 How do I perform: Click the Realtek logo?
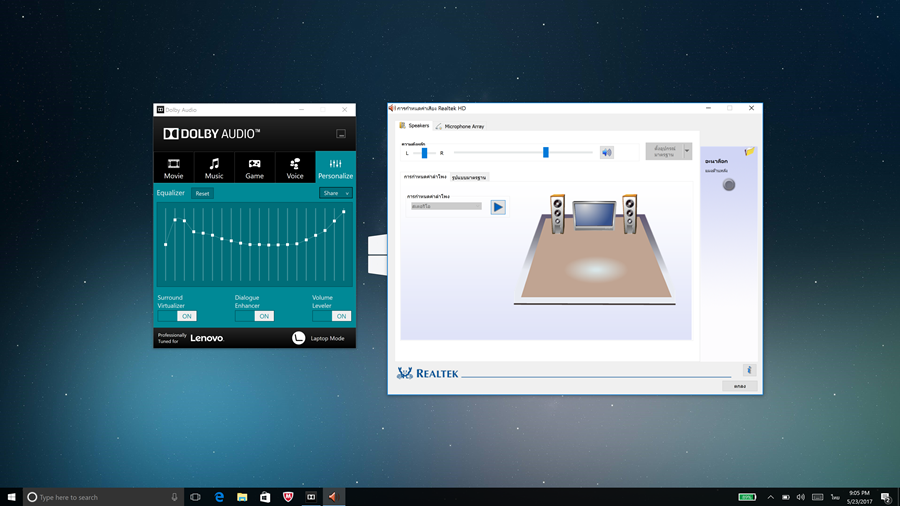[x=428, y=373]
